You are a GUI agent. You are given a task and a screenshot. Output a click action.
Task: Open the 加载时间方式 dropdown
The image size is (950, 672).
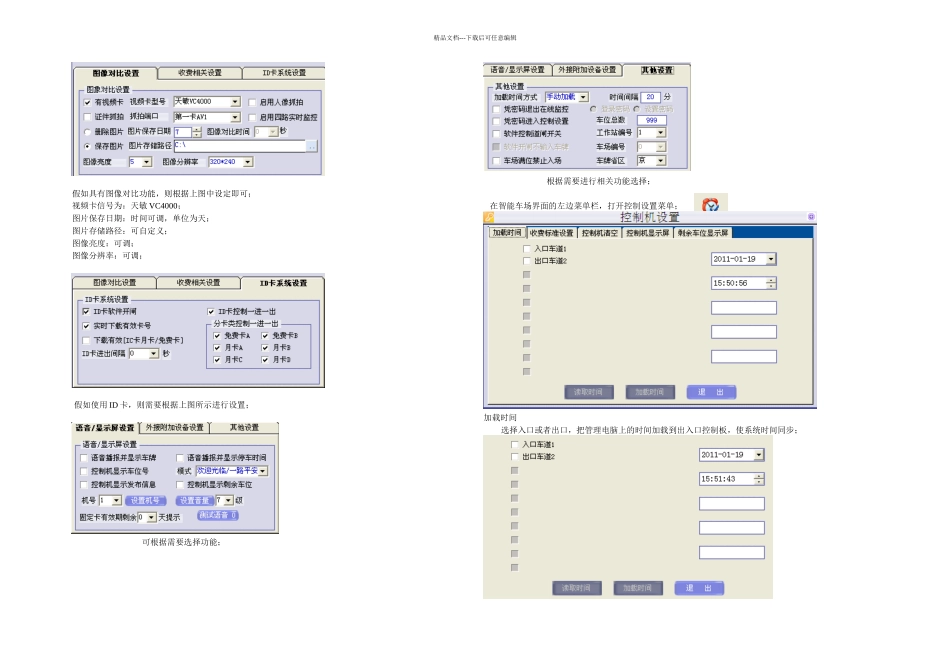click(x=583, y=97)
